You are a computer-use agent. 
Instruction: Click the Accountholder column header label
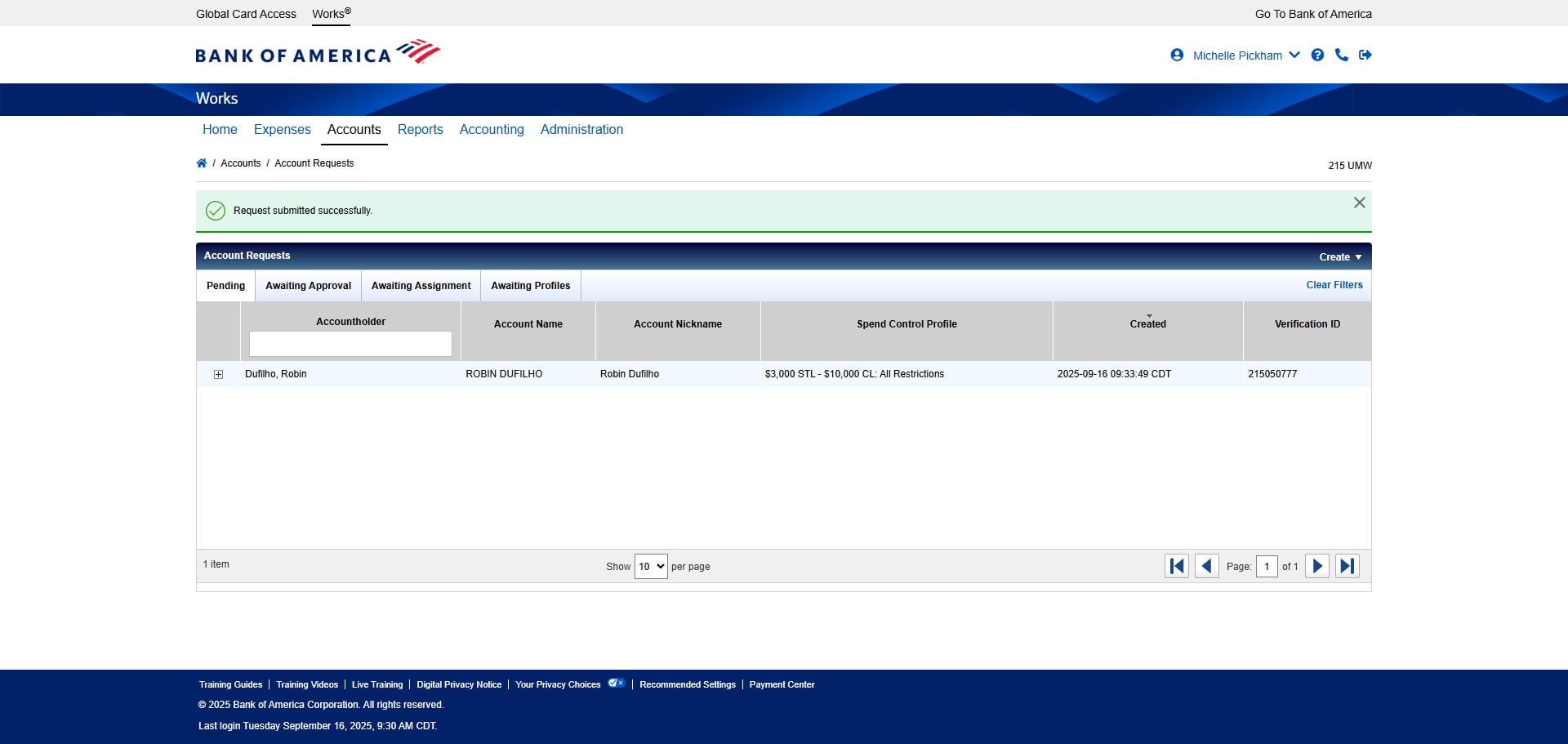350,322
